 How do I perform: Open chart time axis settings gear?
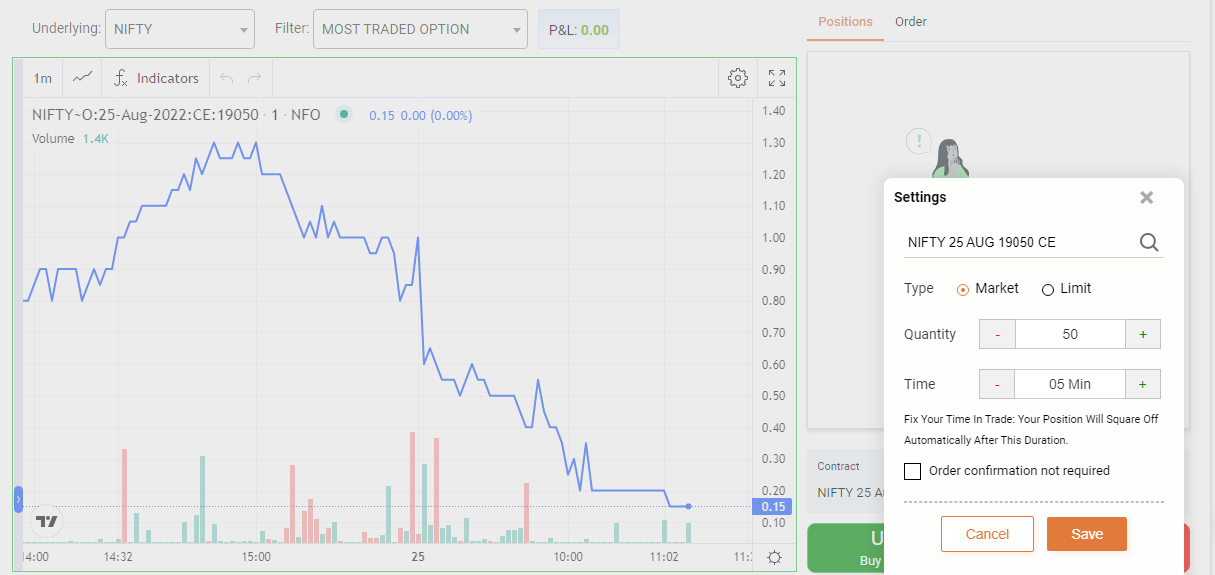point(774,557)
